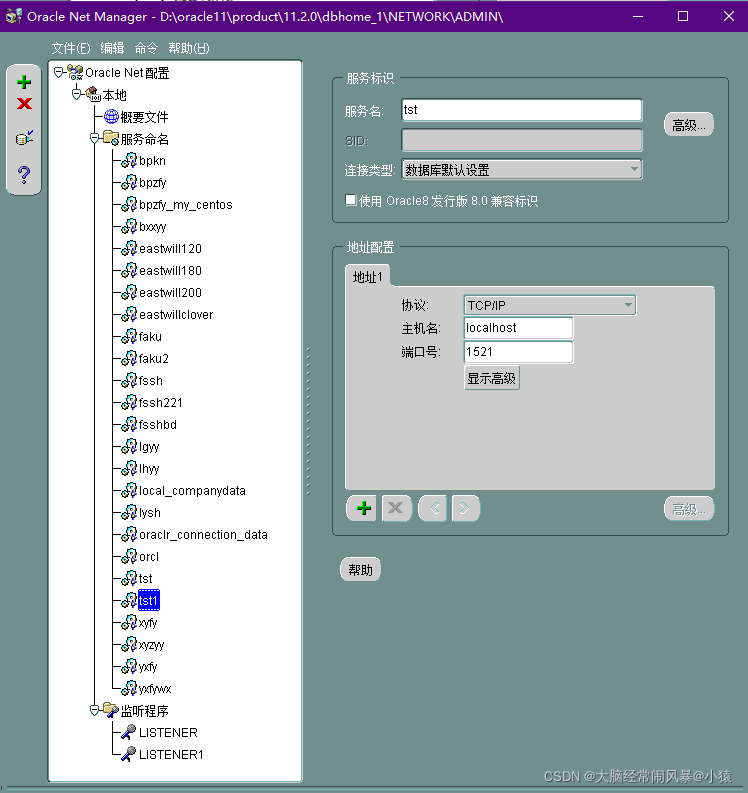Select the lgyy service entry
The width and height of the screenshot is (748, 793).
pos(149,447)
